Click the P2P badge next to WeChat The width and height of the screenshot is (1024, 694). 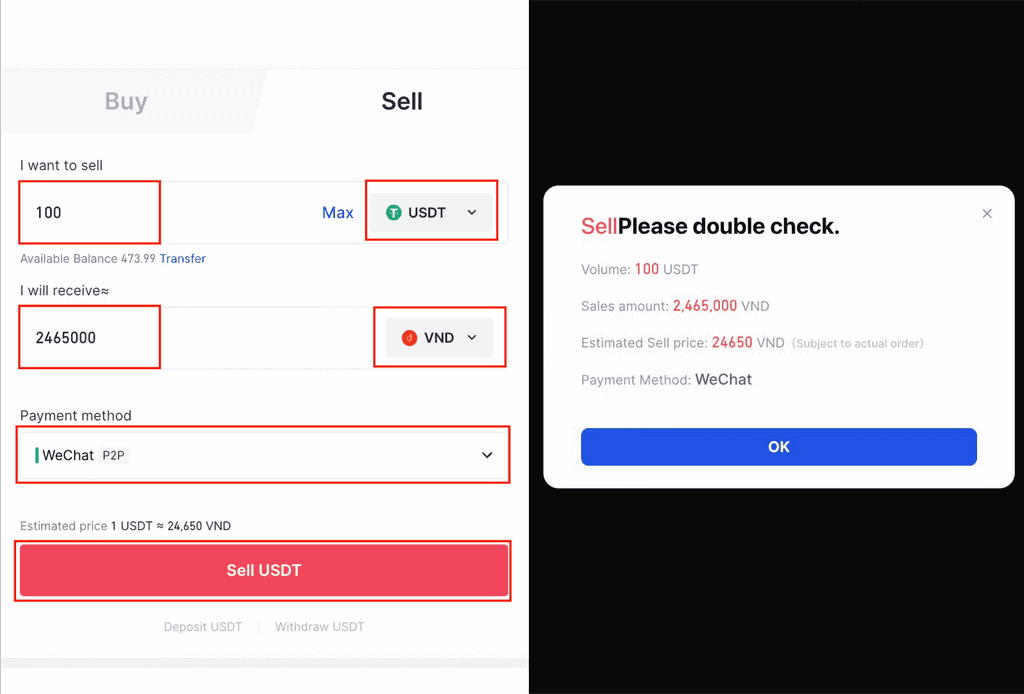(x=114, y=455)
